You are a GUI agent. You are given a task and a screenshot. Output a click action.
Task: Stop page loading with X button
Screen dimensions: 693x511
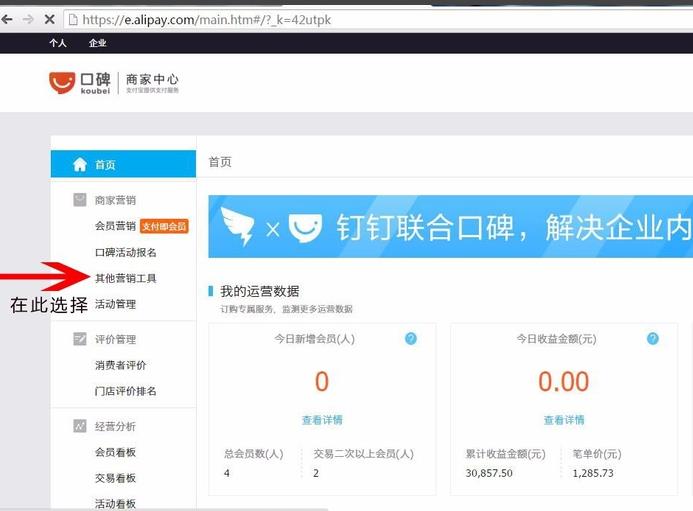point(50,19)
